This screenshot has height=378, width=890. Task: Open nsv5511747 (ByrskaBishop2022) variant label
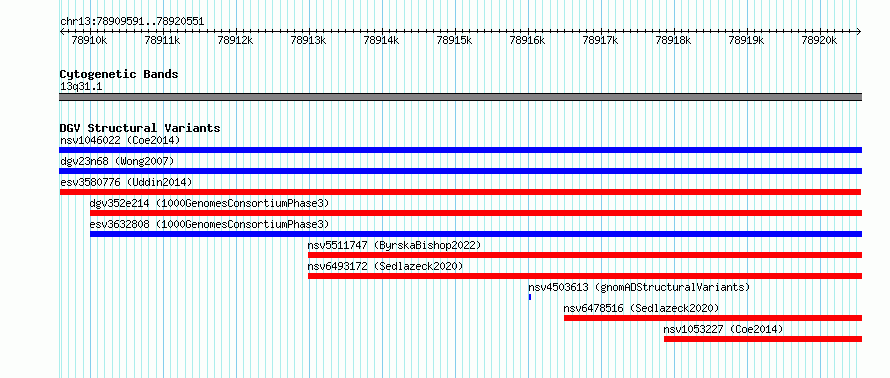(x=394, y=245)
